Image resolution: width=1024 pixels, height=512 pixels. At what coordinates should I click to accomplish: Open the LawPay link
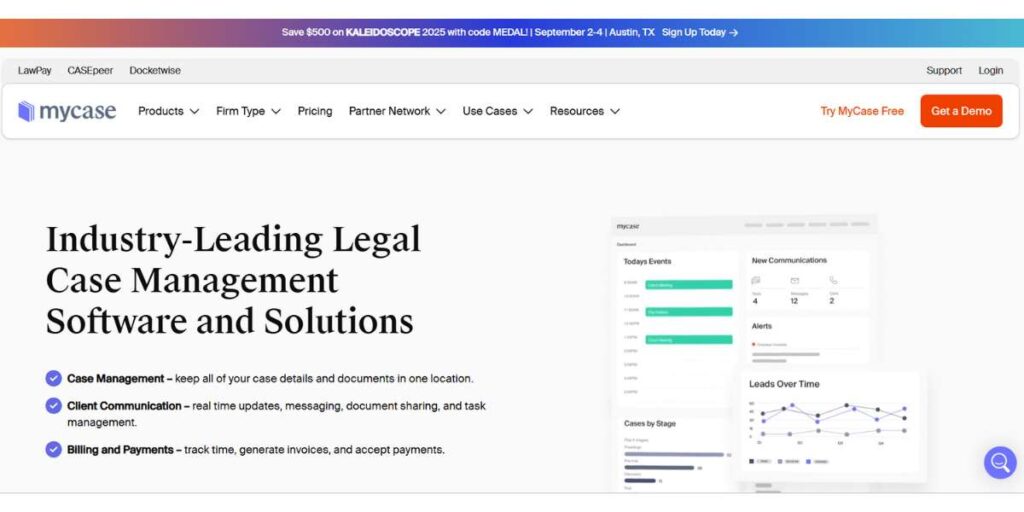coord(35,71)
